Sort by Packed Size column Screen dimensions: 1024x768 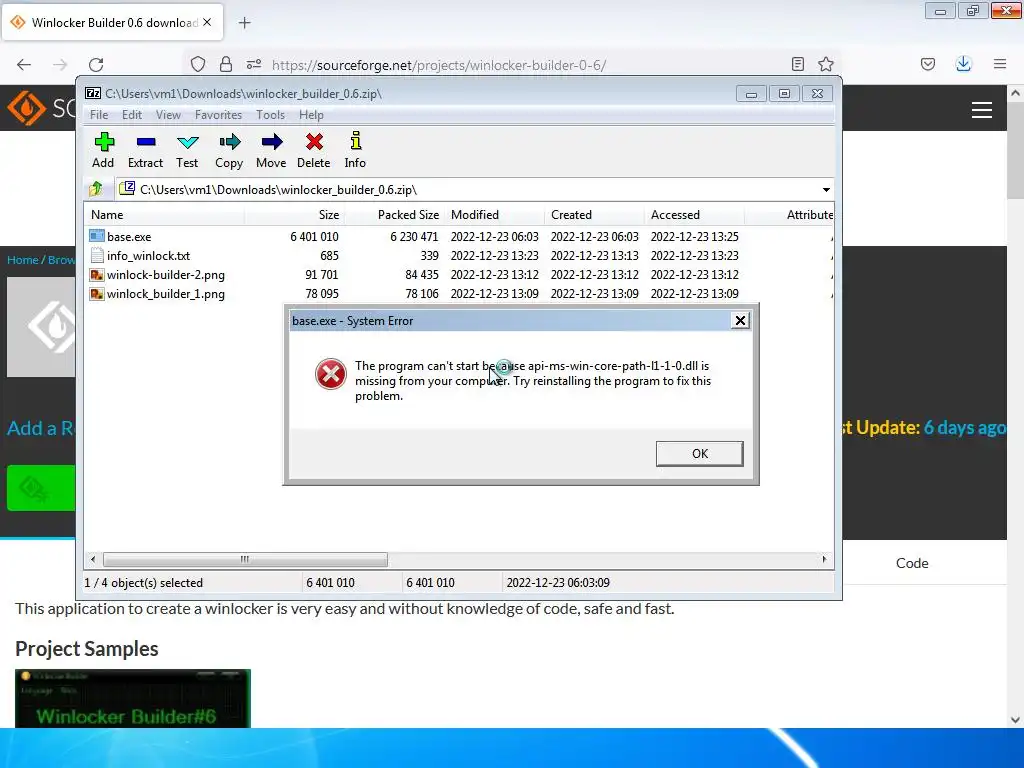394,215
